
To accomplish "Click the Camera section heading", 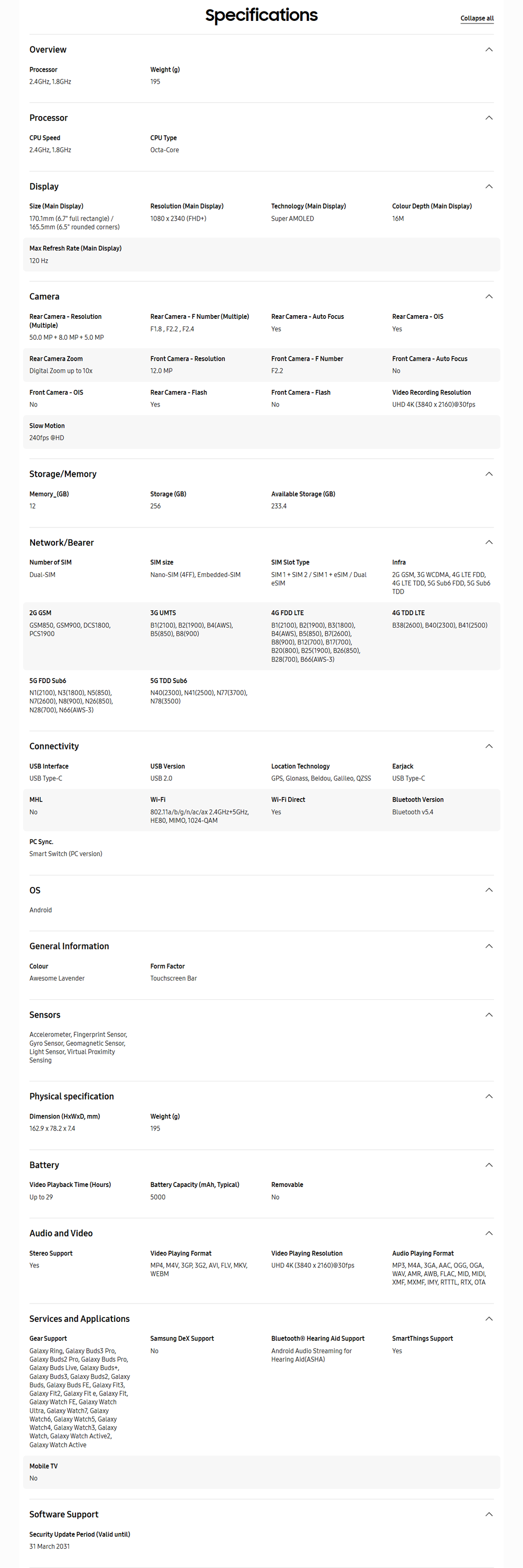I will point(44,296).
